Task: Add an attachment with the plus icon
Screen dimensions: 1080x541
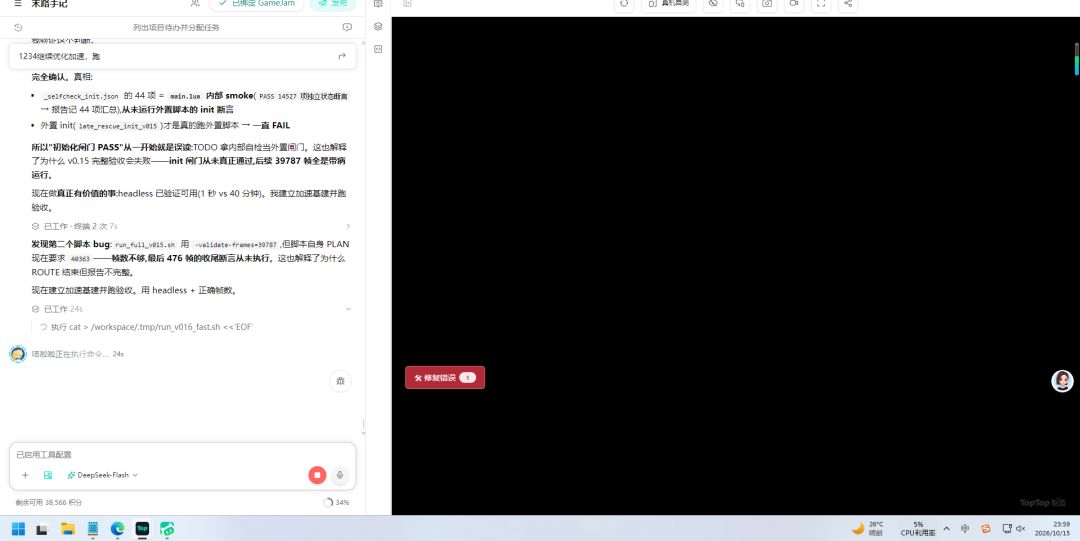Action: [x=25, y=475]
